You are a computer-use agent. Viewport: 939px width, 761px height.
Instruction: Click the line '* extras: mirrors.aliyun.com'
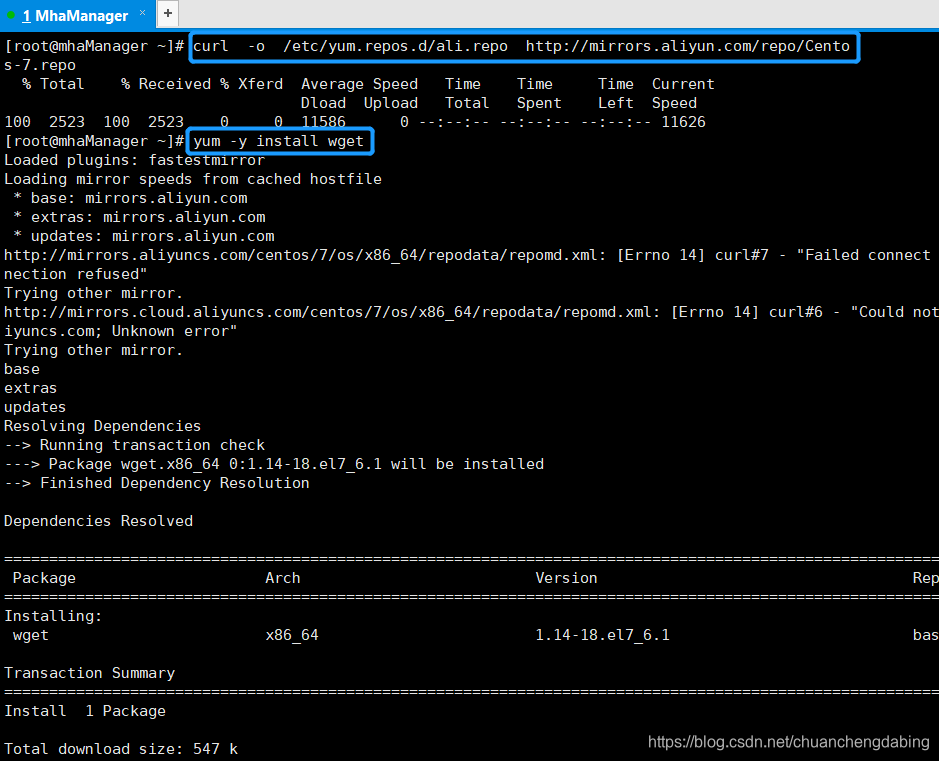coord(139,217)
